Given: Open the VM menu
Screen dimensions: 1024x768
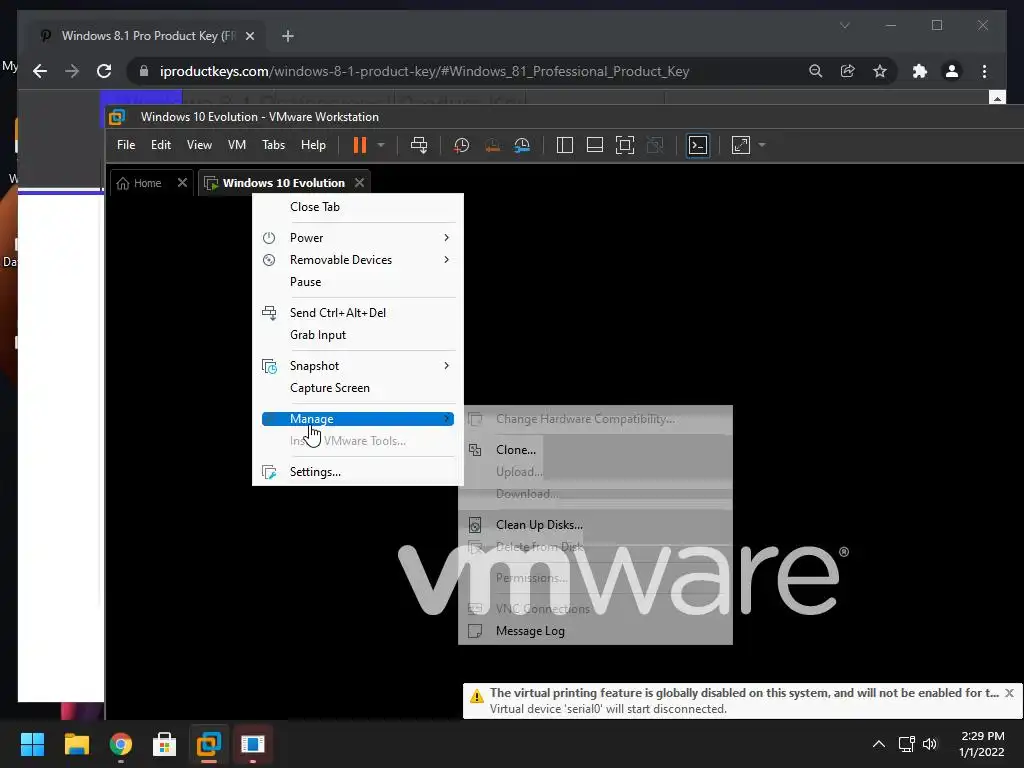Looking at the screenshot, I should click(236, 145).
